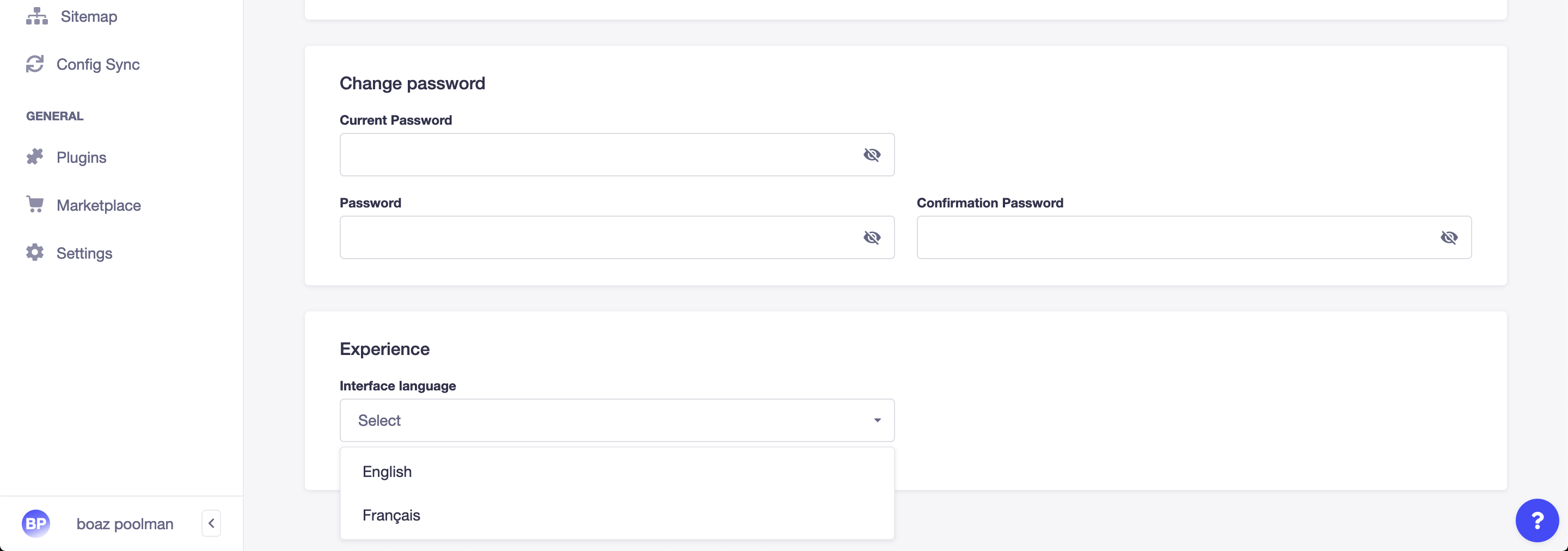Click the BP user avatar
Viewport: 1568px width, 551px height.
click(x=36, y=524)
